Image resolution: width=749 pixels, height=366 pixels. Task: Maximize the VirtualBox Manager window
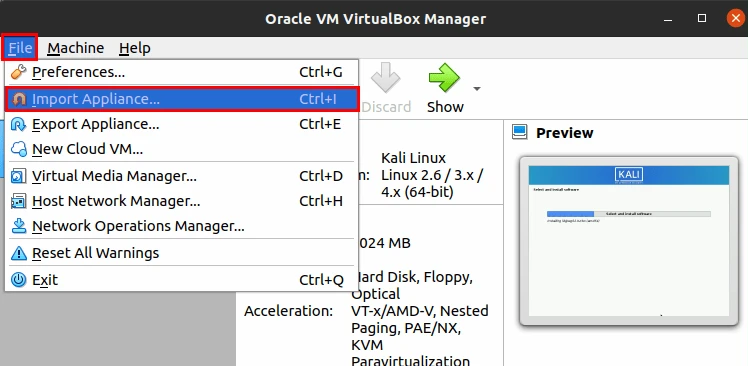[702, 18]
